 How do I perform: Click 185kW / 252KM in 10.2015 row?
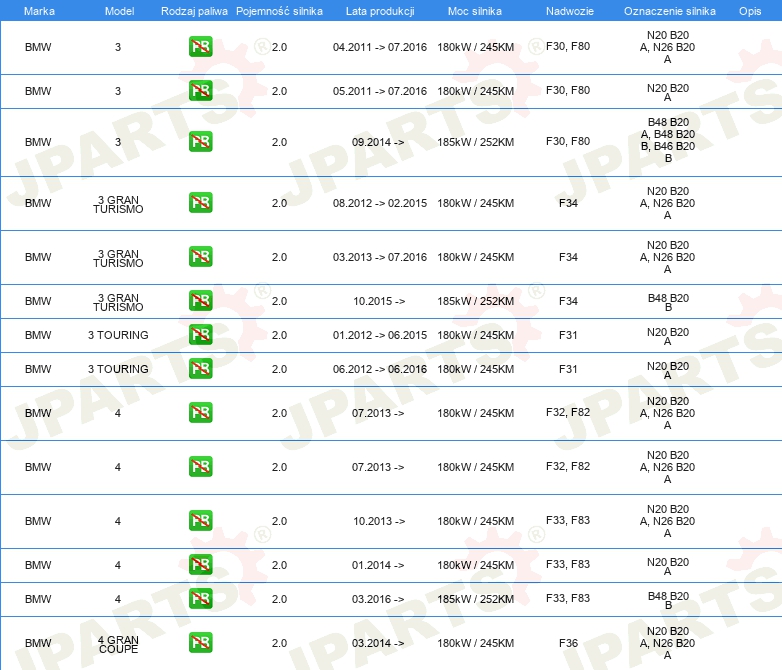tap(475, 301)
